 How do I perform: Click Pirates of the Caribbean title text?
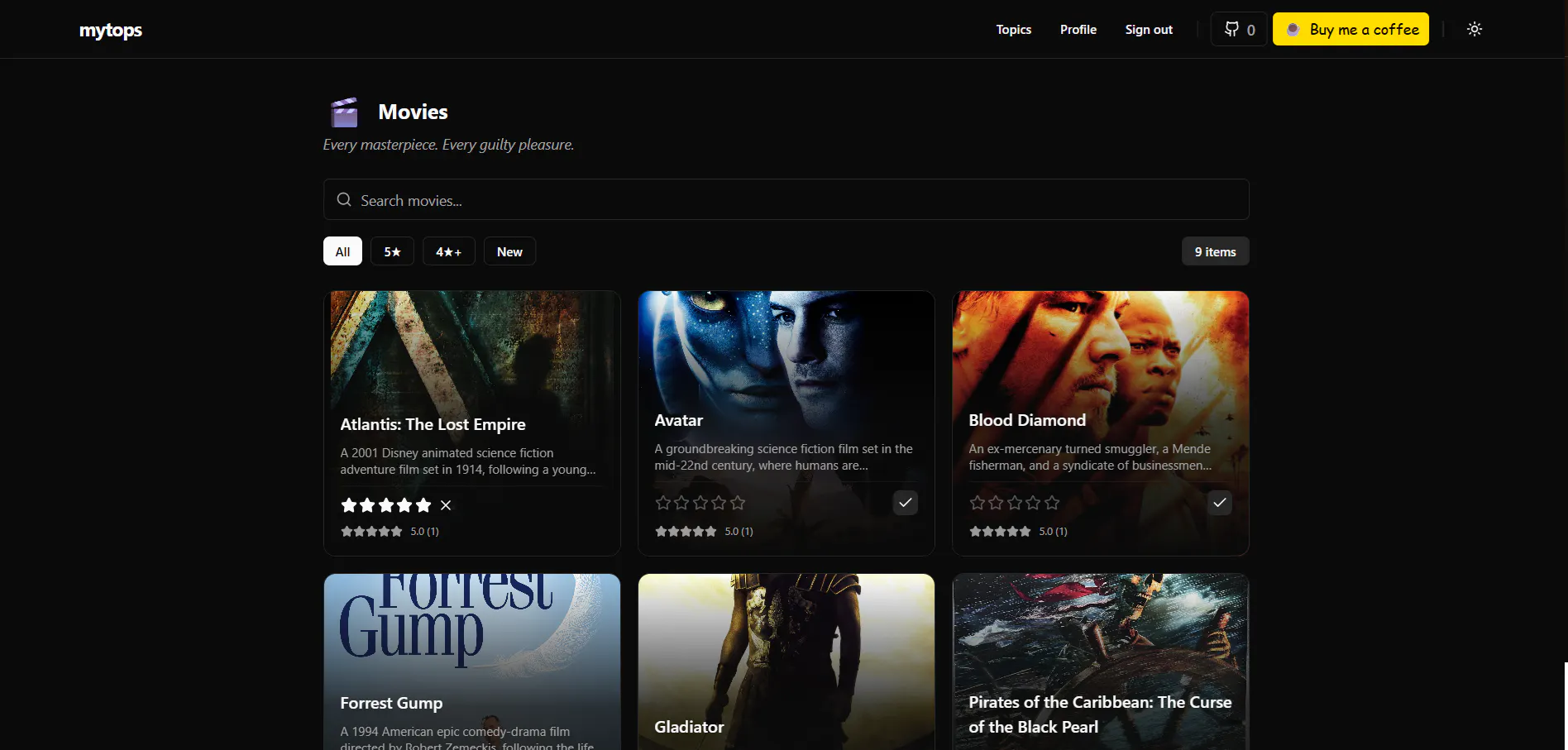click(1100, 714)
